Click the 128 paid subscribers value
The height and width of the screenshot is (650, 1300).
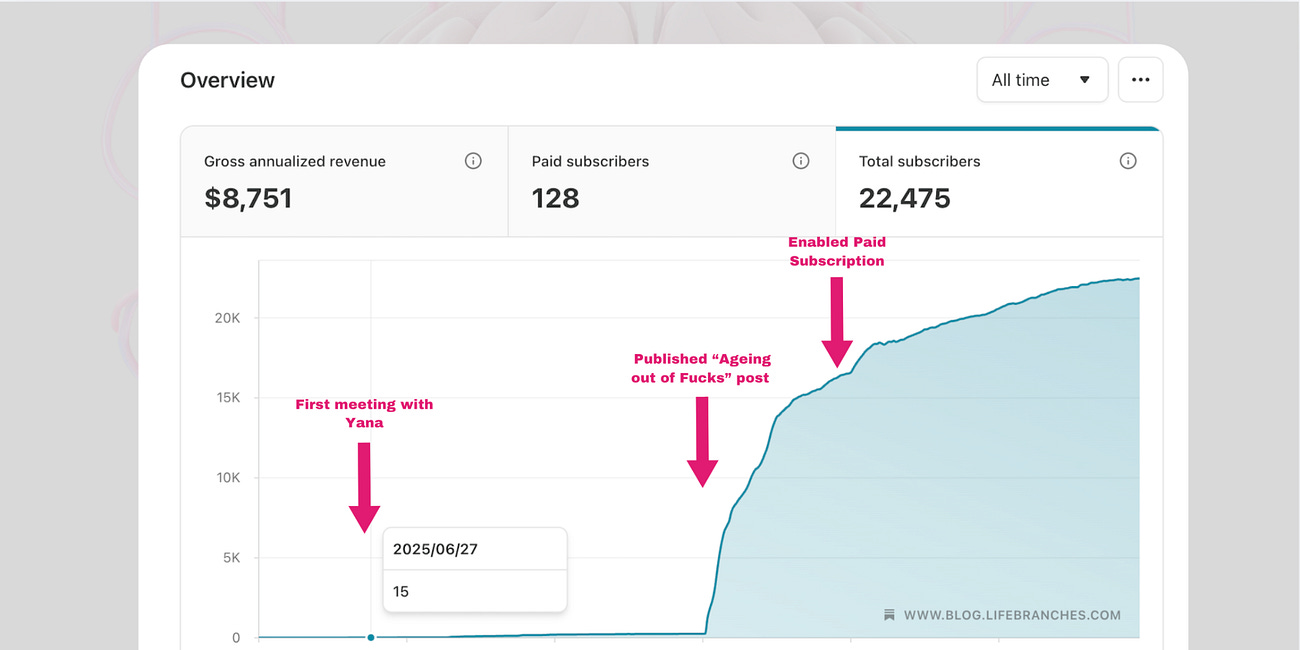point(555,198)
